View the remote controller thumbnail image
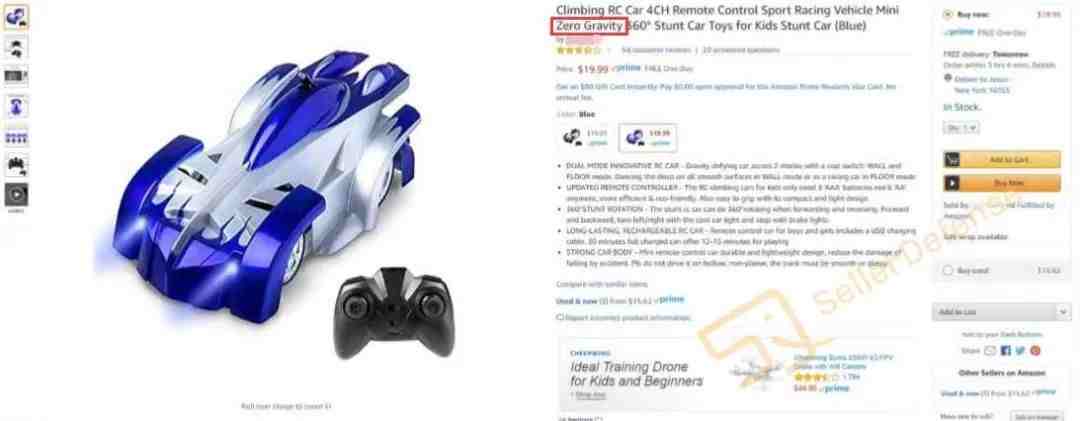 [x=17, y=165]
